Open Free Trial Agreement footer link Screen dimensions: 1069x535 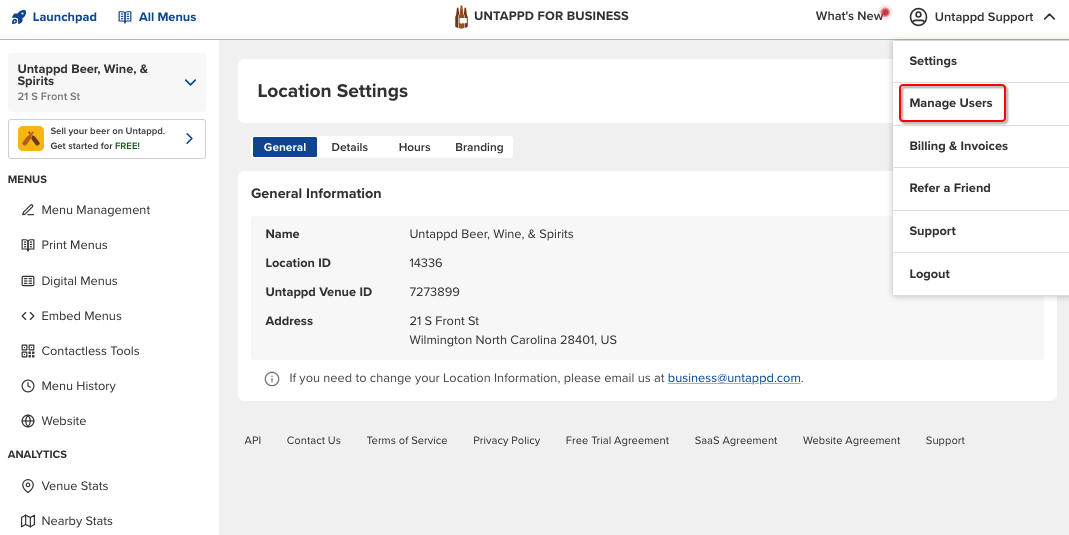pyautogui.click(x=618, y=441)
